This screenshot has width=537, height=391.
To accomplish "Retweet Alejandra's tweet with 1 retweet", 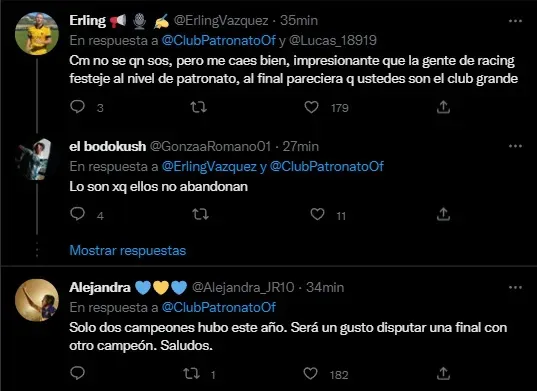I will (191, 374).
